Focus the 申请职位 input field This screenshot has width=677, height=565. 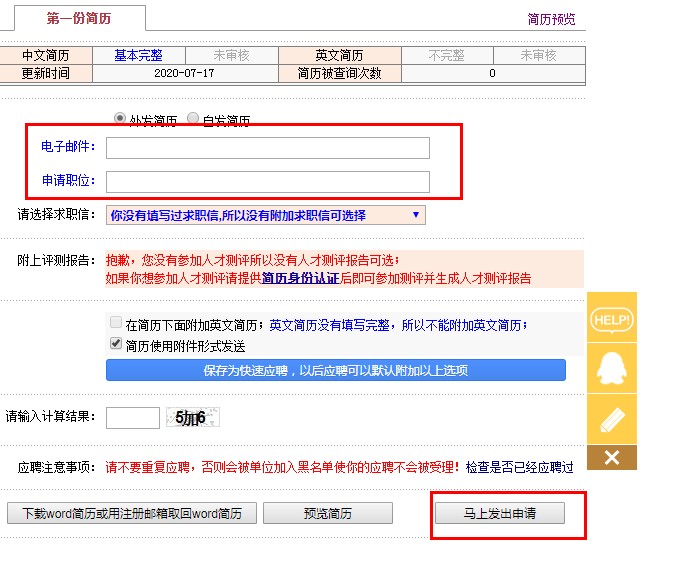coord(268,182)
